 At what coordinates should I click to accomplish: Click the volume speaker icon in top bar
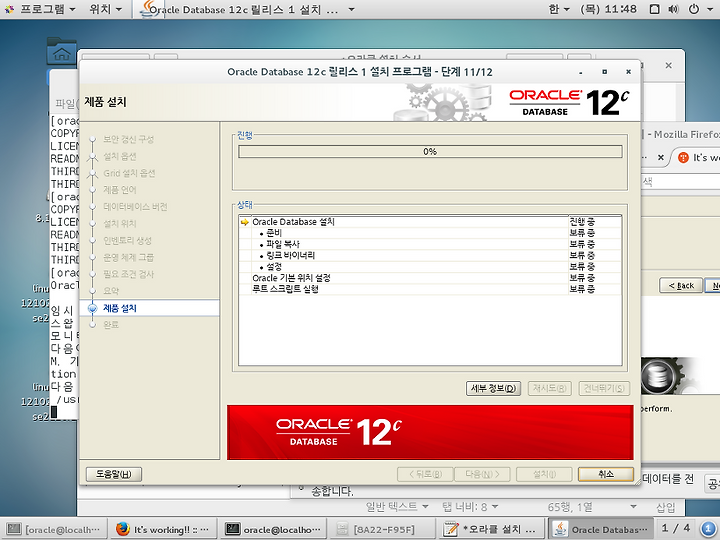click(x=673, y=9)
